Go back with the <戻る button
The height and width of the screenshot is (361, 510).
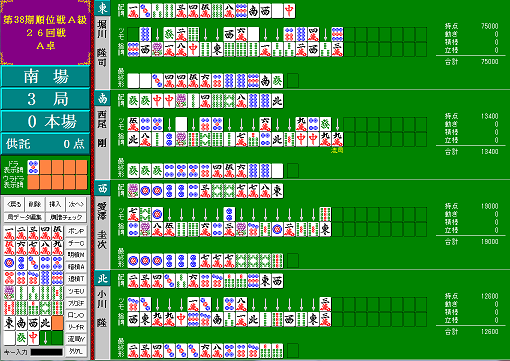(14, 204)
